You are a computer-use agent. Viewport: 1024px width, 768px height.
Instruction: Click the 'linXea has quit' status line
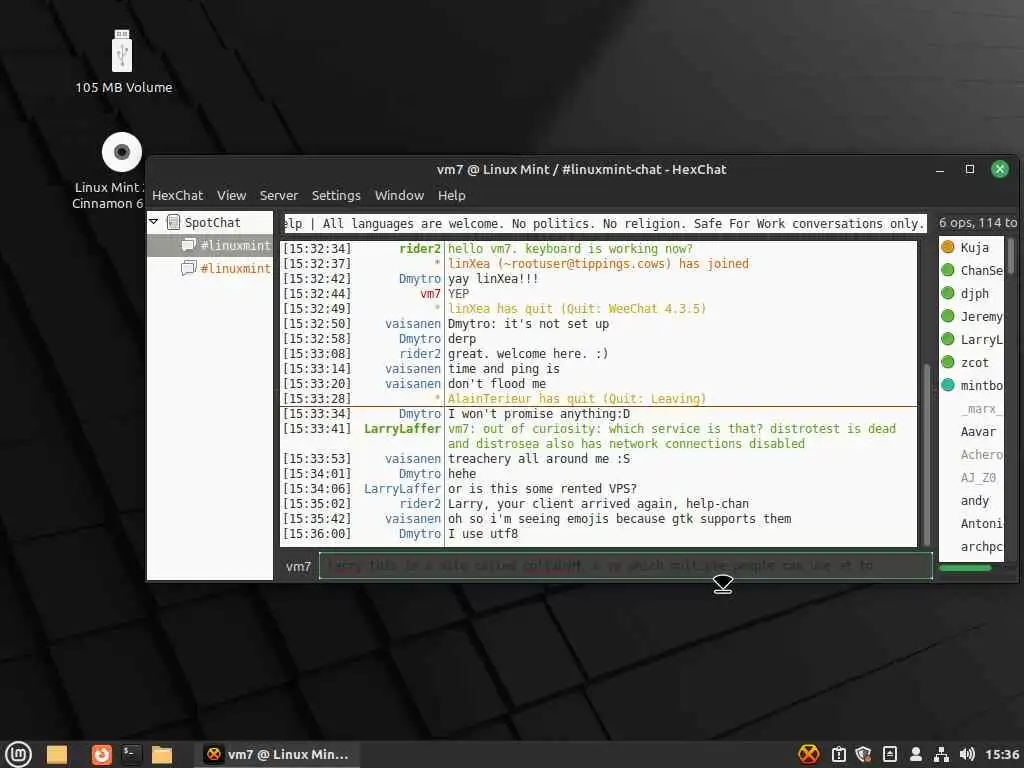pos(577,308)
